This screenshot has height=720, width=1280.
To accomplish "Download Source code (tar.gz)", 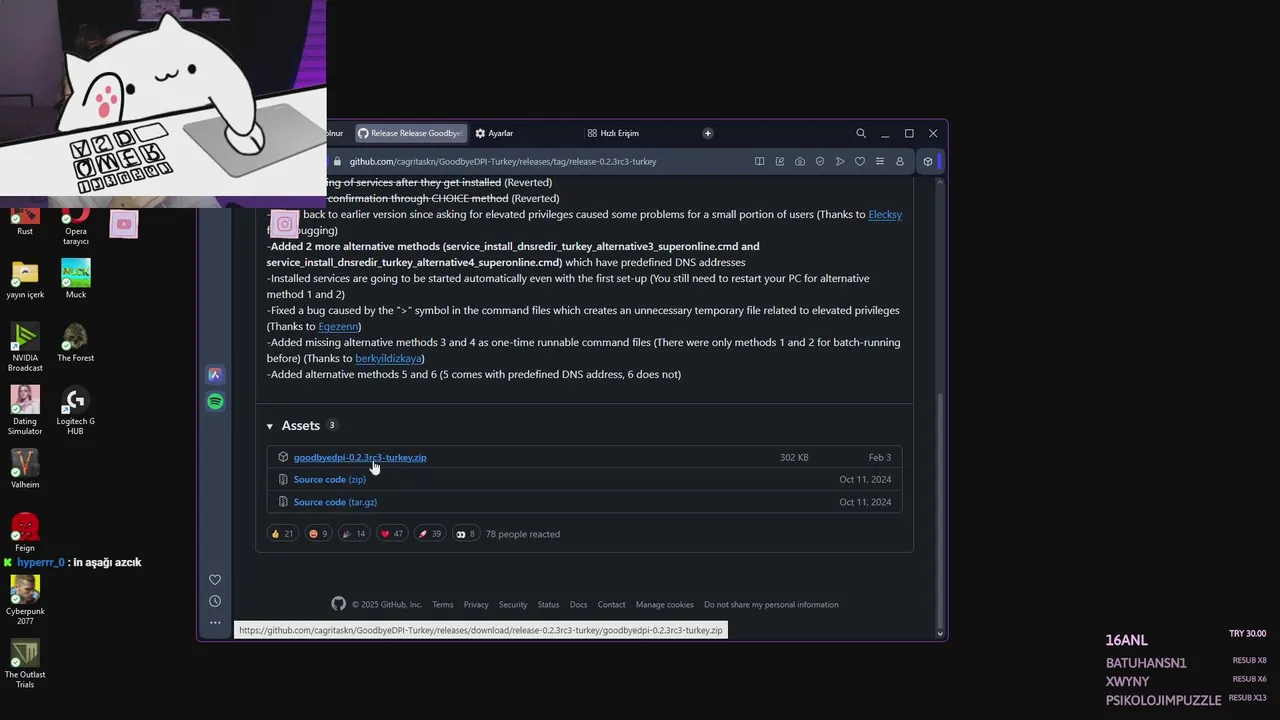I will coord(335,502).
